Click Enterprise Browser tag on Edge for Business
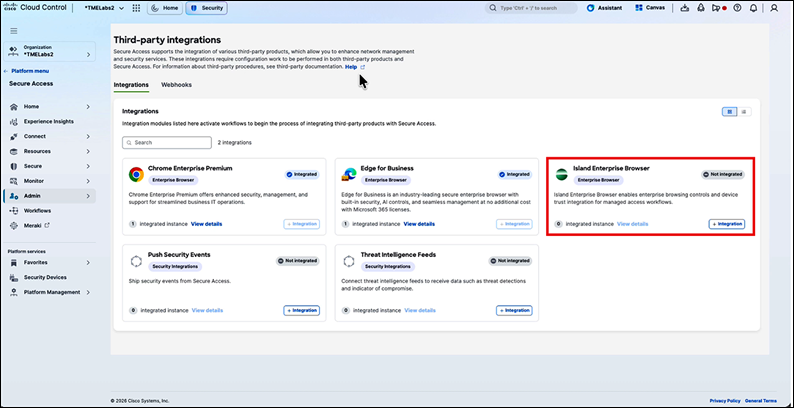This screenshot has height=408, width=794. point(386,180)
